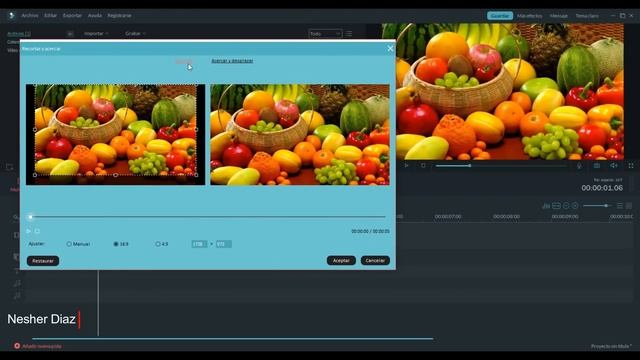Close the Recortar y acercar dialog
This screenshot has width=640, height=360.
pos(390,49)
